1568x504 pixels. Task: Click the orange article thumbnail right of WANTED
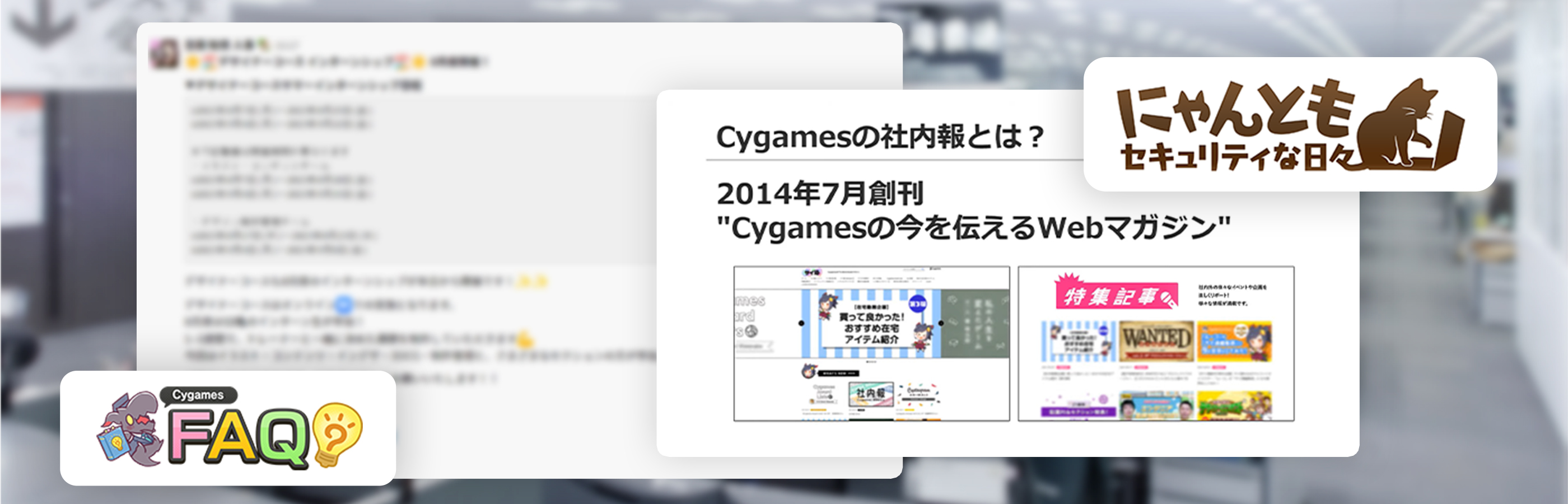pyautogui.click(x=1234, y=342)
